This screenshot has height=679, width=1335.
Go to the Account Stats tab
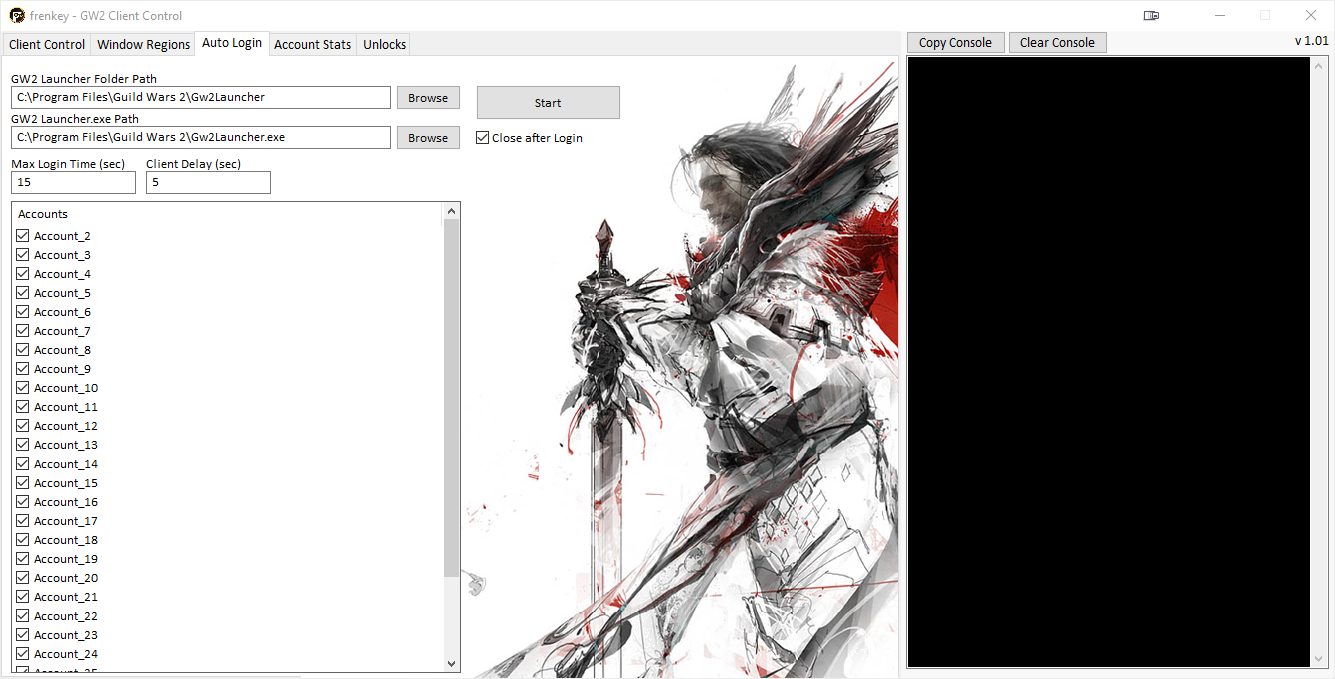click(x=312, y=45)
